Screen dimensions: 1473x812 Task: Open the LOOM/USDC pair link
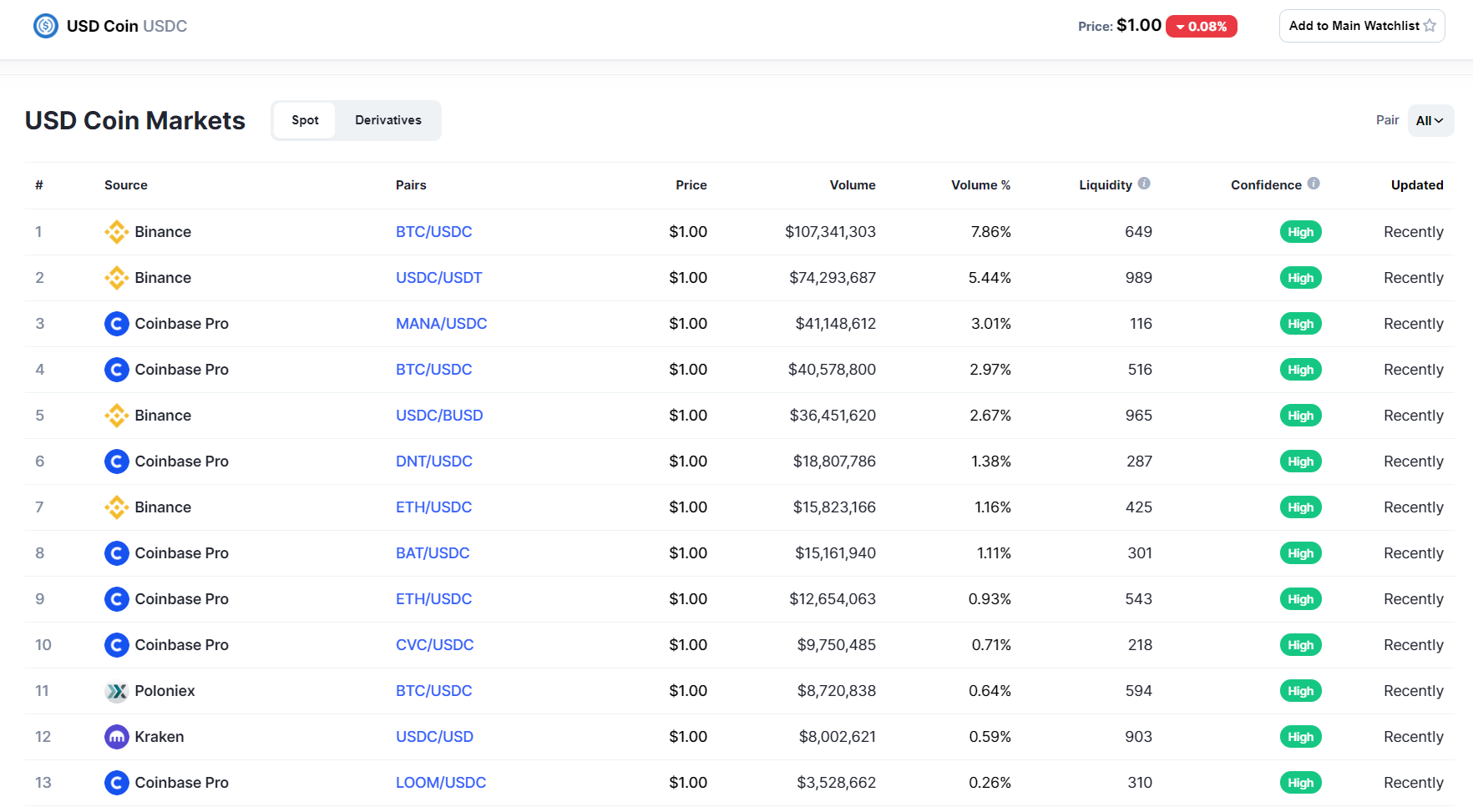pyautogui.click(x=441, y=783)
